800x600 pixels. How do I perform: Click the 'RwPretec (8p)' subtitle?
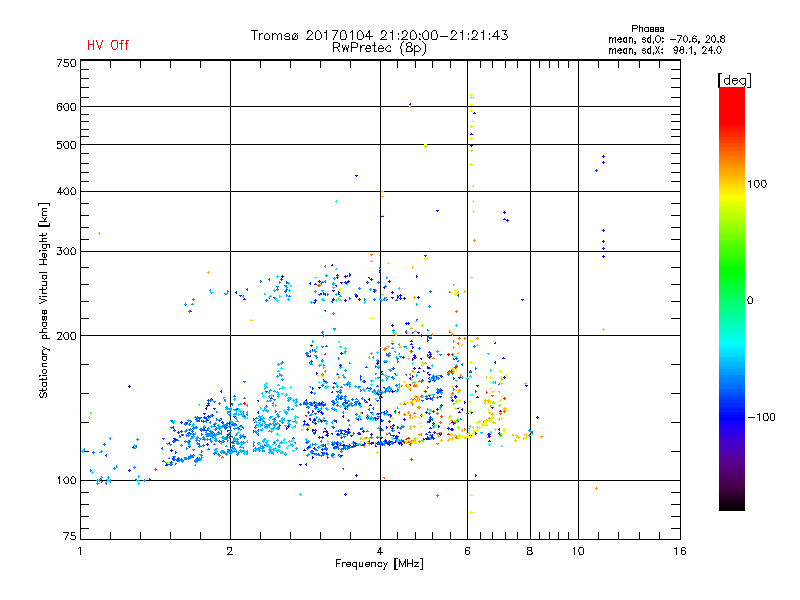[x=379, y=48]
